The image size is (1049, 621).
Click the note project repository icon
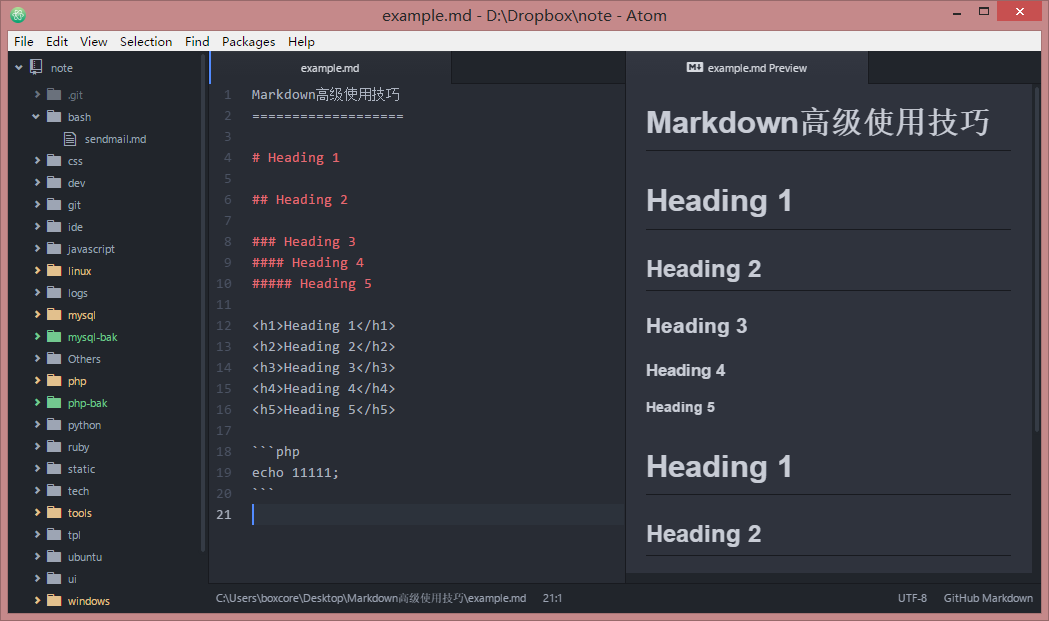36,67
